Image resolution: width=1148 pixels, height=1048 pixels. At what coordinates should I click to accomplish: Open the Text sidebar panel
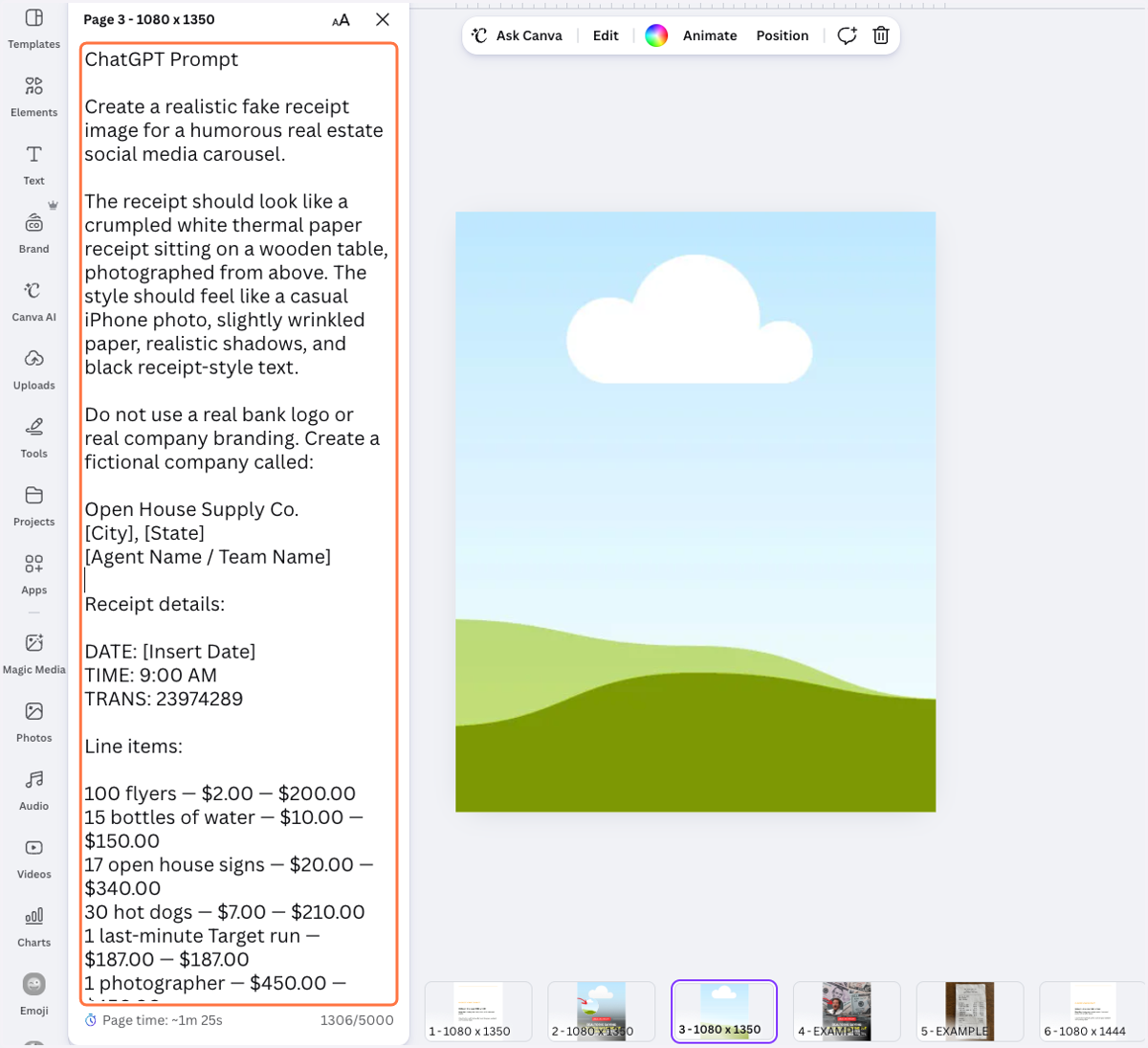(33, 165)
